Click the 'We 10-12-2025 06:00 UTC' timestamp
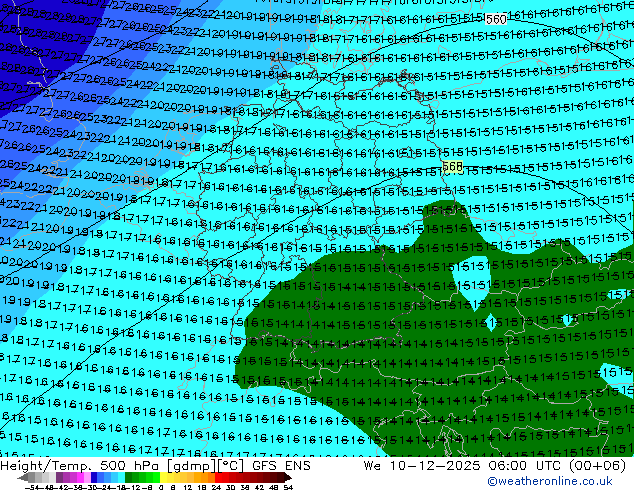 (x=464, y=466)
